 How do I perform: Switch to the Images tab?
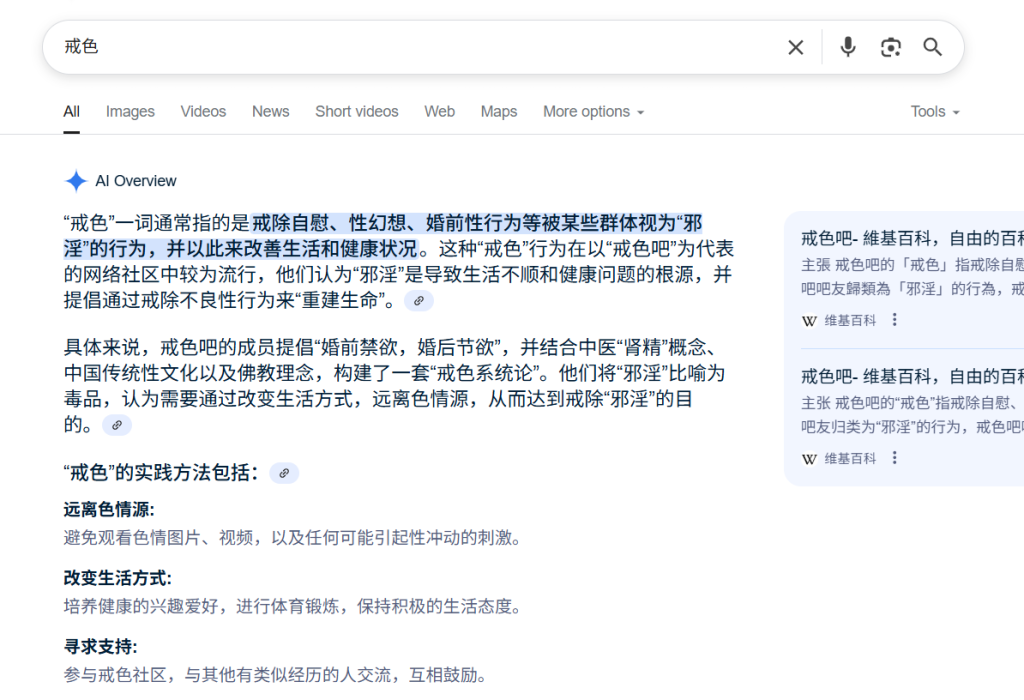(x=130, y=112)
